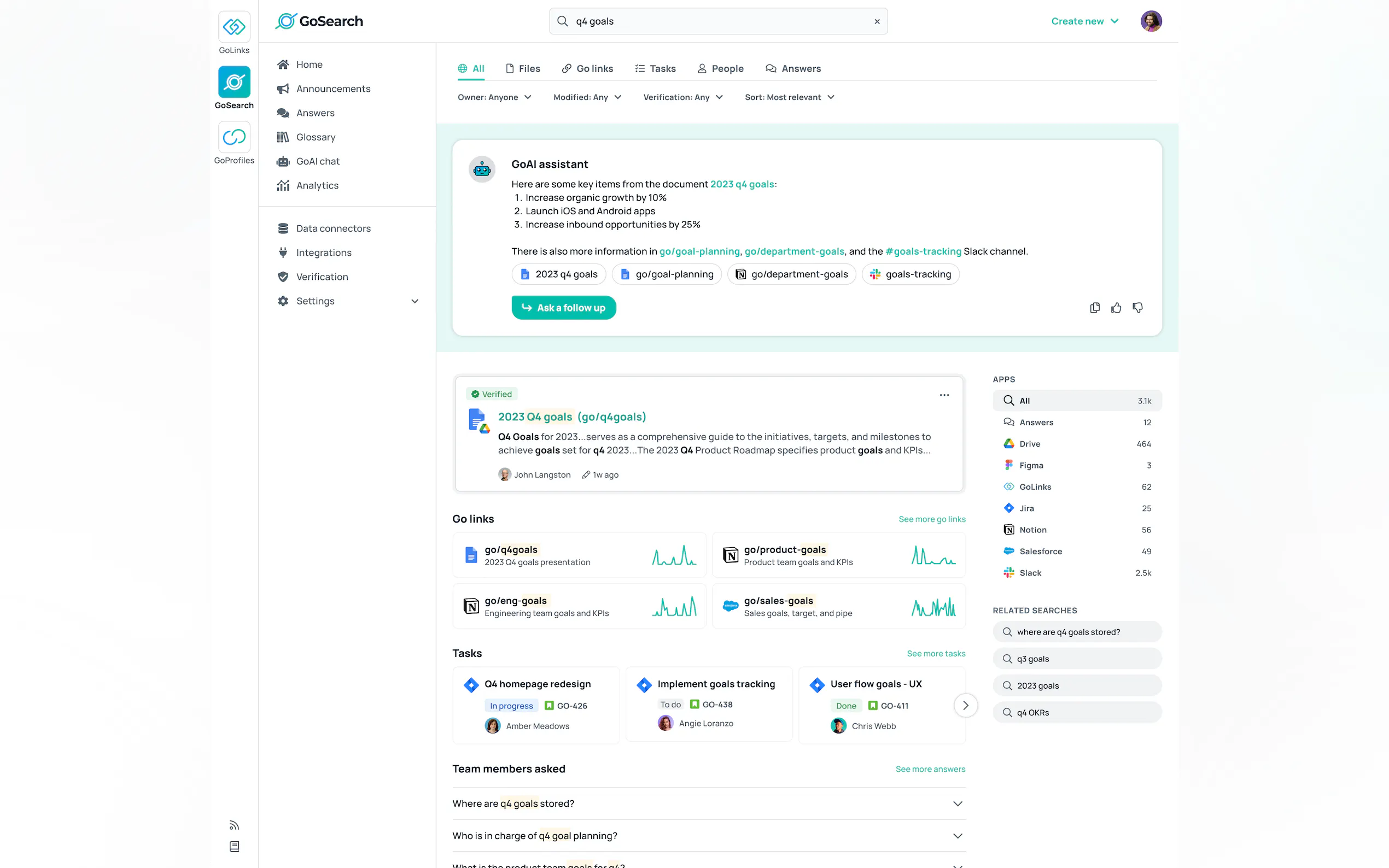Copy the GoAI assistant answer
Viewport: 1389px width, 868px height.
[x=1094, y=308]
